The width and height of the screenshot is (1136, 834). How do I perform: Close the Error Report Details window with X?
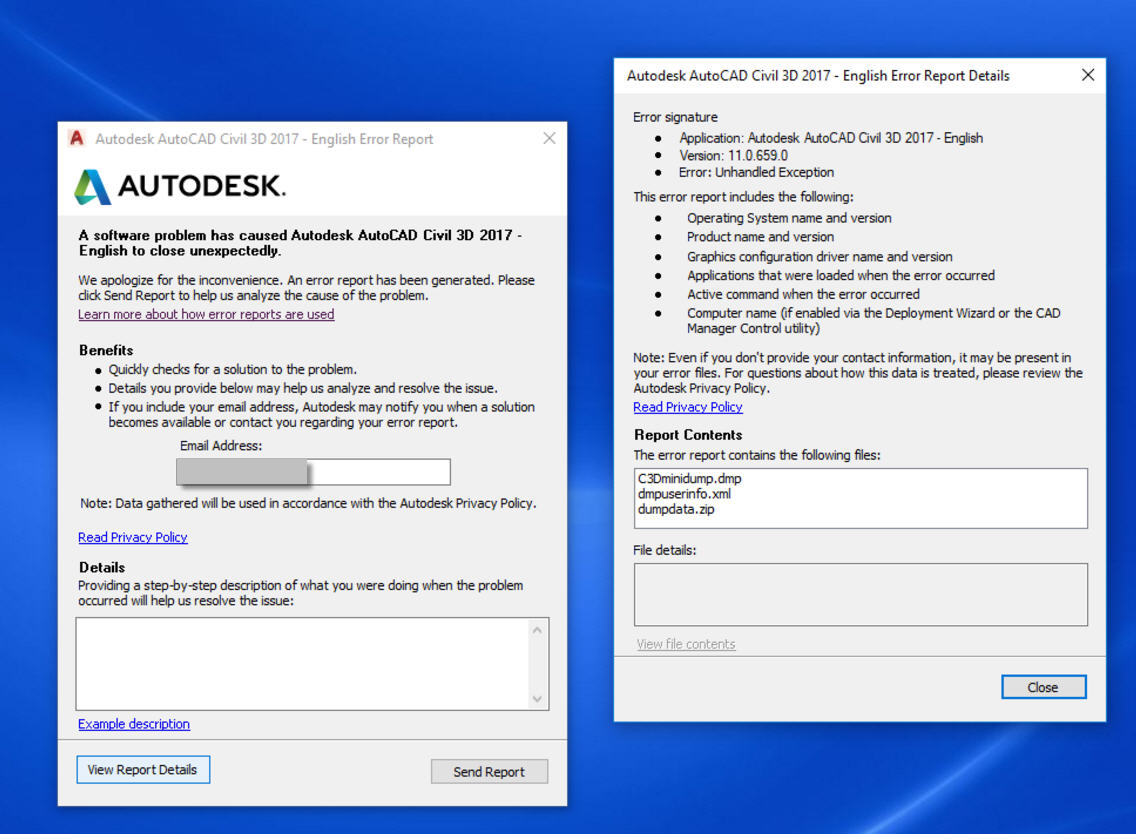coord(1087,75)
